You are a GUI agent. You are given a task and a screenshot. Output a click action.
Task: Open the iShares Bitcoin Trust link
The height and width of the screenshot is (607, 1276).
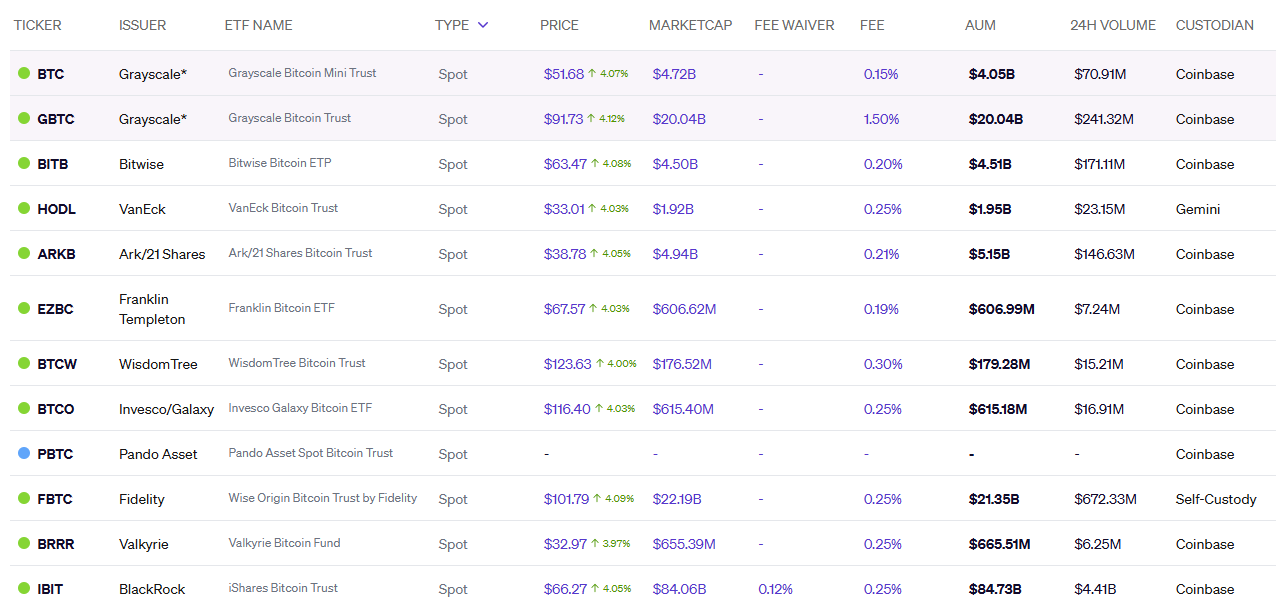click(283, 588)
